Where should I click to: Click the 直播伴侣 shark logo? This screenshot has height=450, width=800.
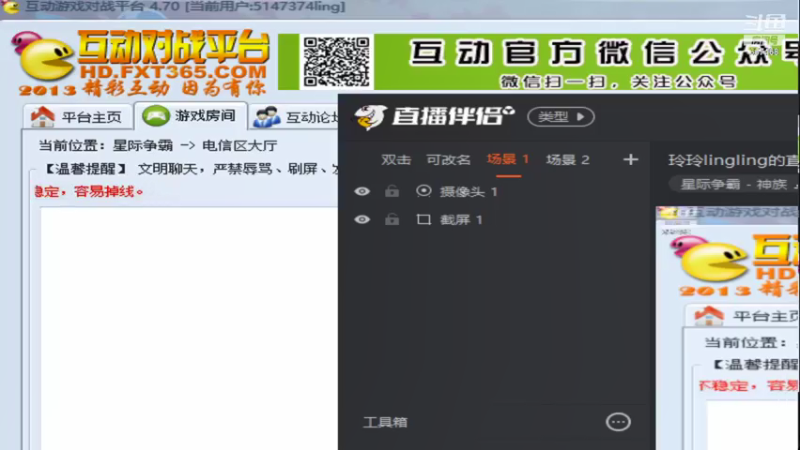[x=370, y=117]
